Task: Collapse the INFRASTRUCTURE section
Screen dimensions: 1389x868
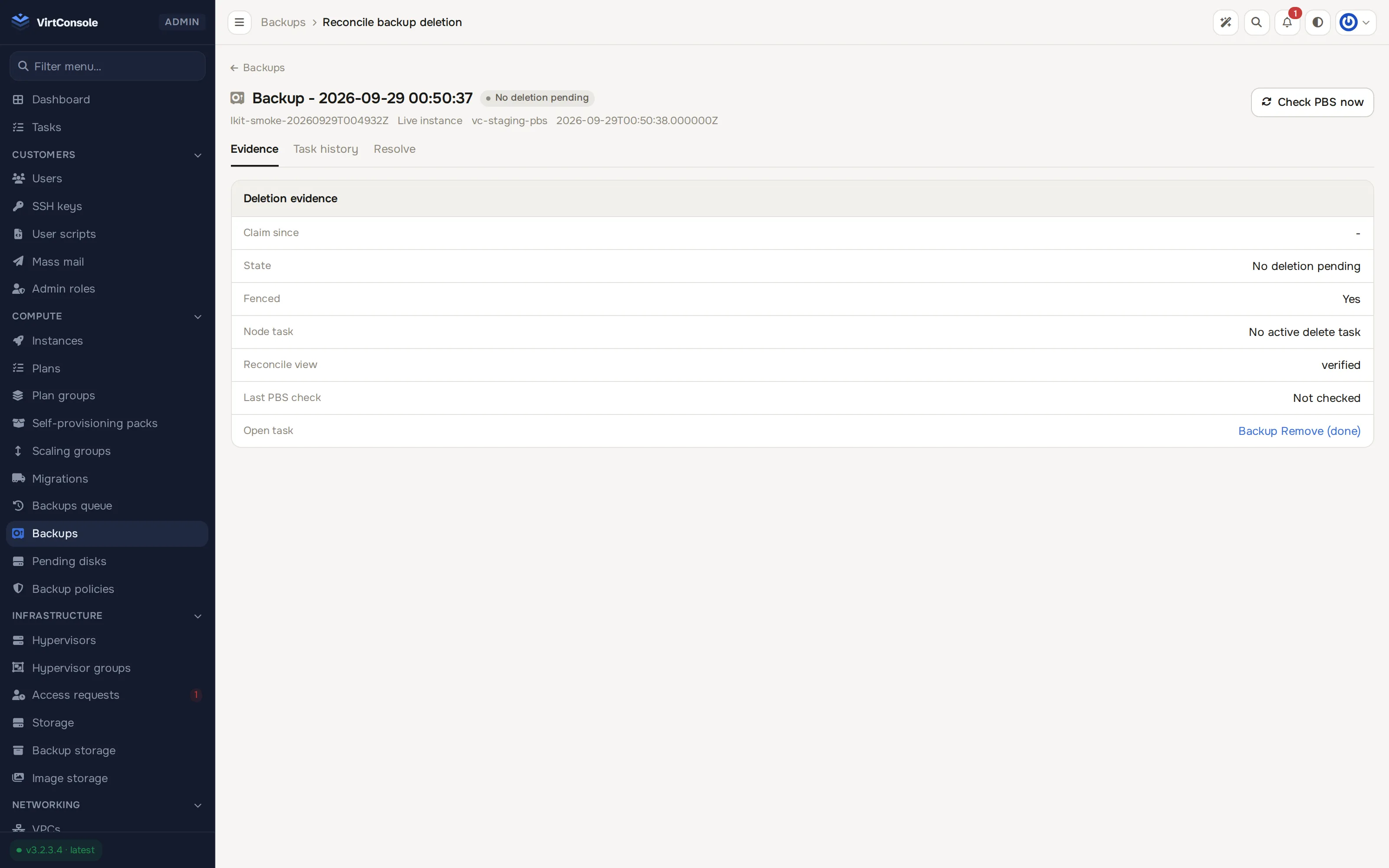Action: click(x=107, y=615)
